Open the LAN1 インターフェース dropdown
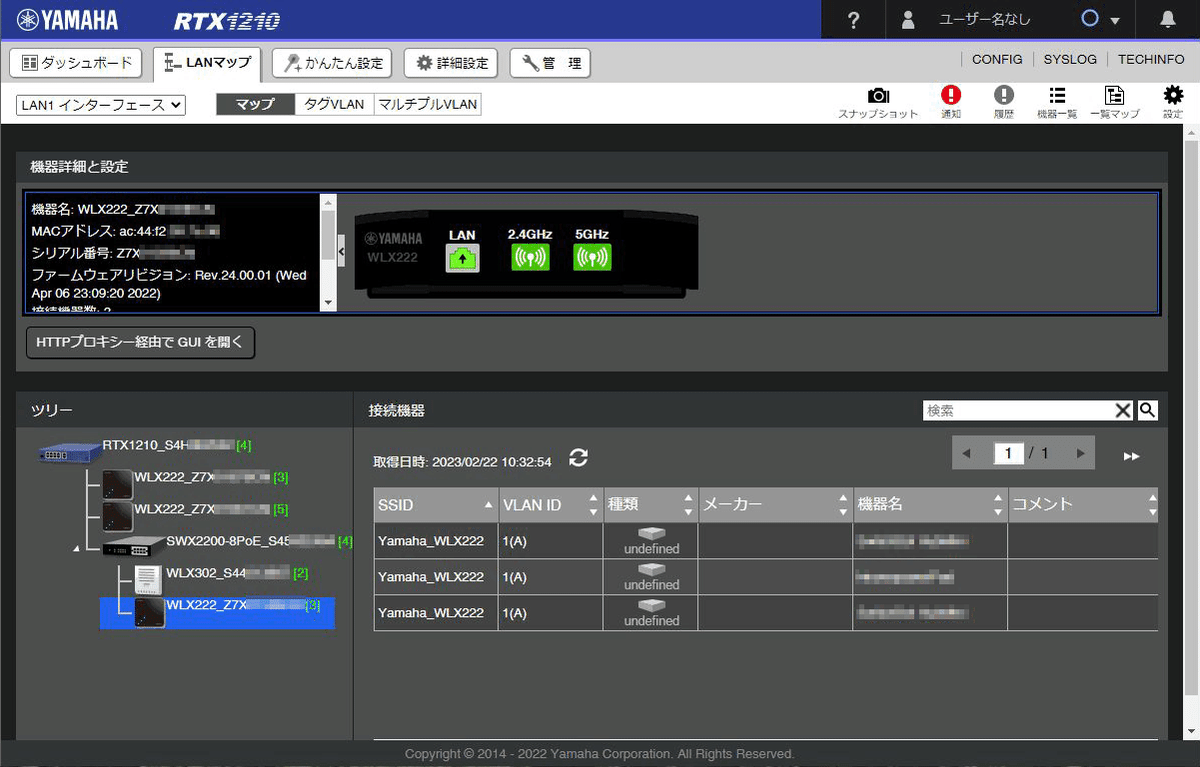Image resolution: width=1200 pixels, height=767 pixels. click(100, 104)
